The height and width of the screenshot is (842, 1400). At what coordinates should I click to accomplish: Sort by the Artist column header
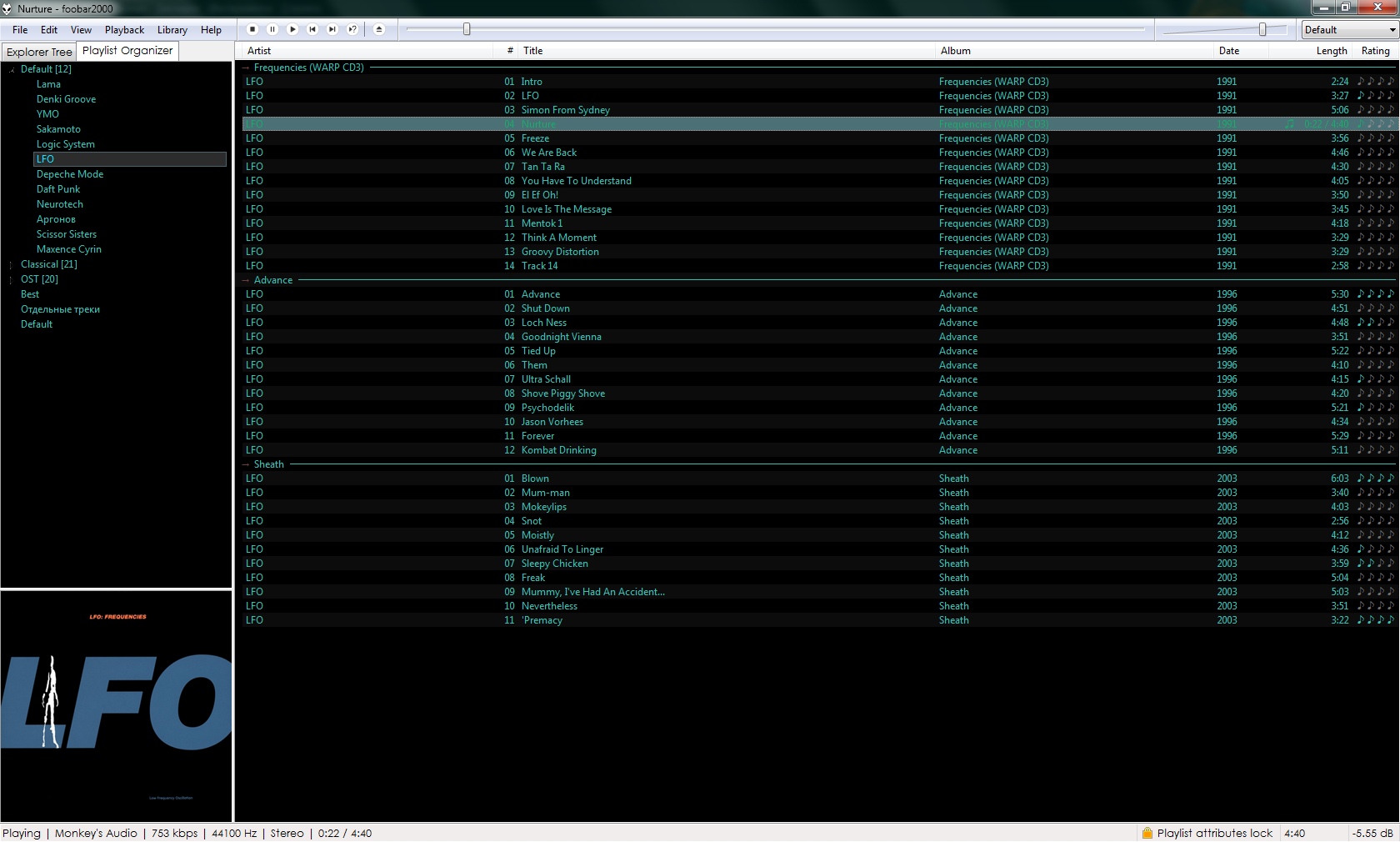[x=367, y=51]
